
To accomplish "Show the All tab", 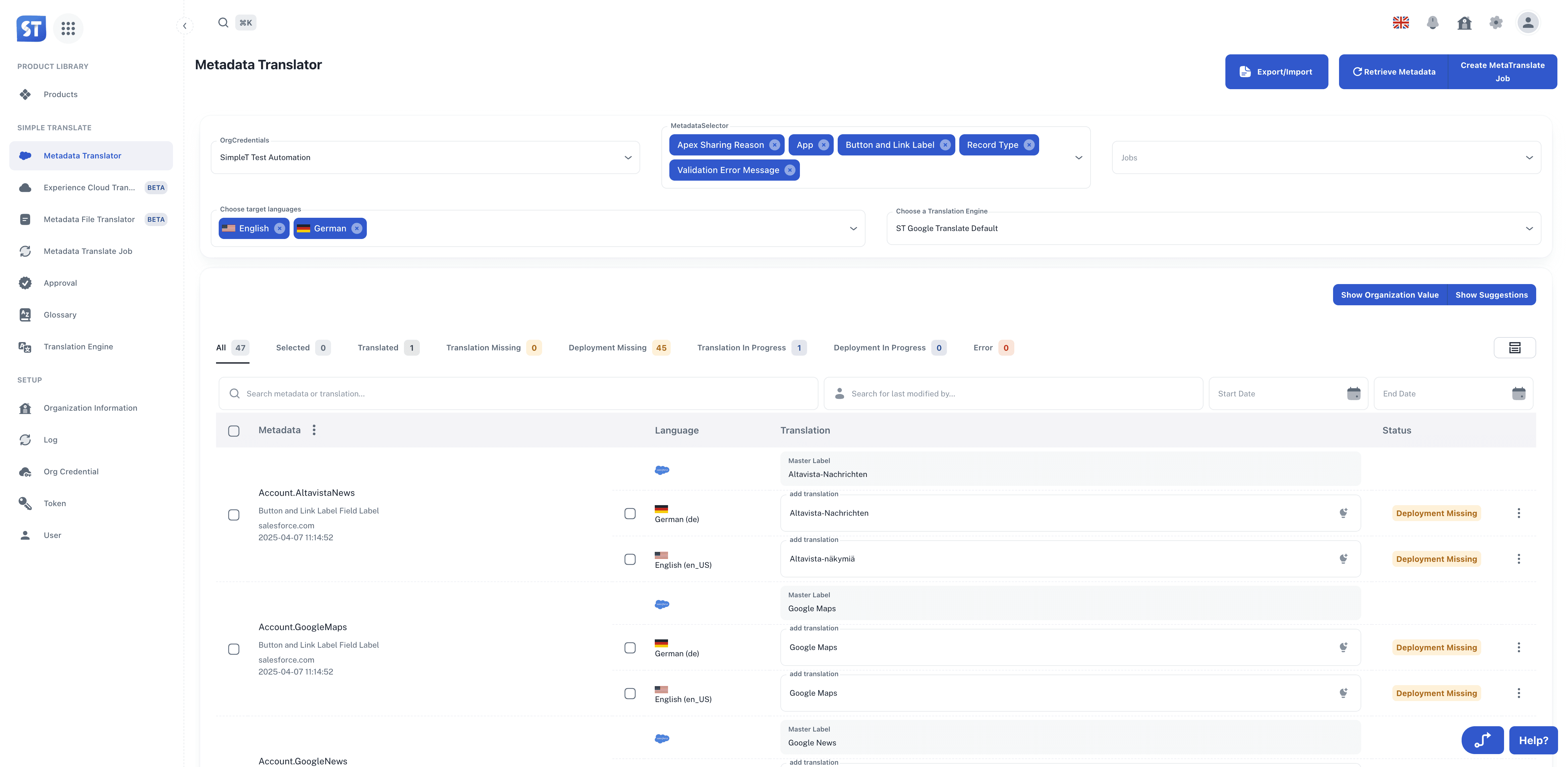I will point(233,348).
